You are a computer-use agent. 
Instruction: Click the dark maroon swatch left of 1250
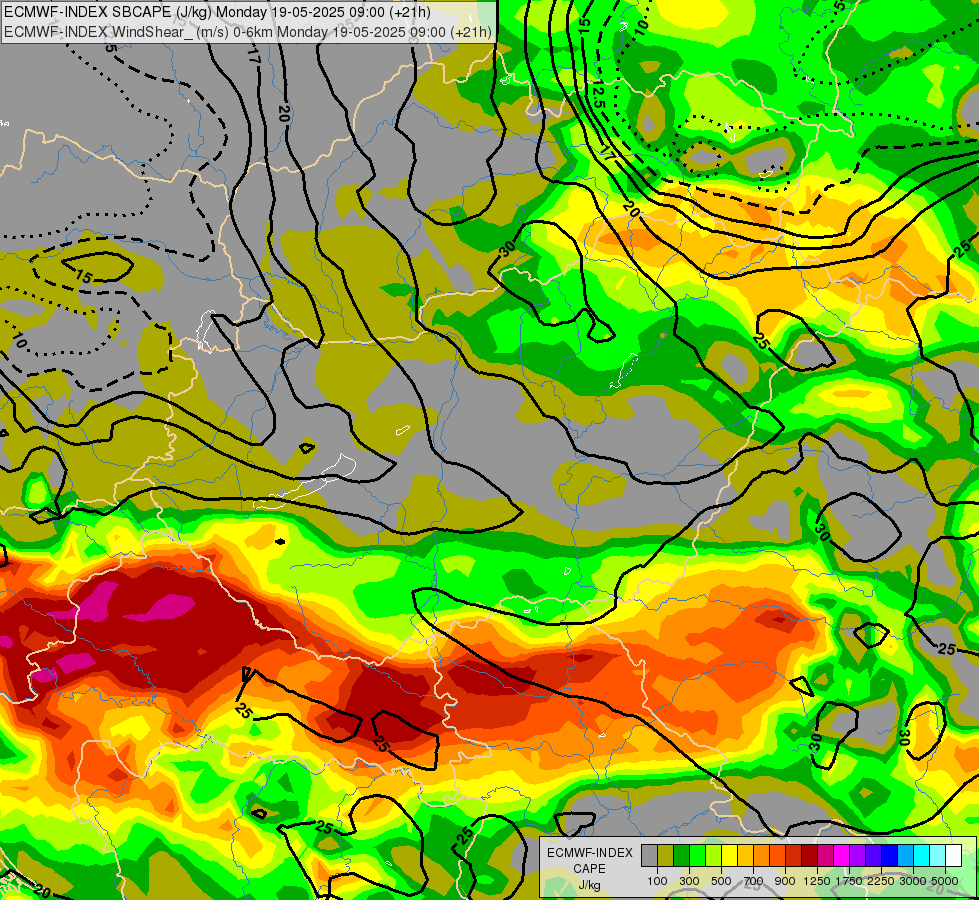tap(809, 855)
